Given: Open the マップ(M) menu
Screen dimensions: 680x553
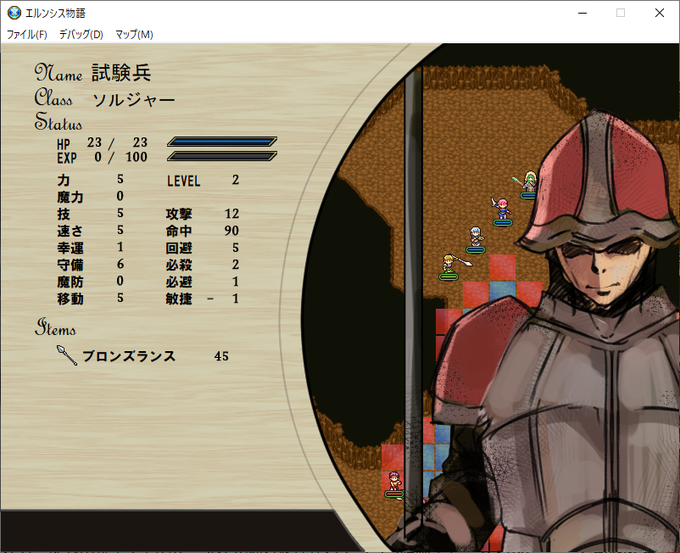Looking at the screenshot, I should click(134, 34).
